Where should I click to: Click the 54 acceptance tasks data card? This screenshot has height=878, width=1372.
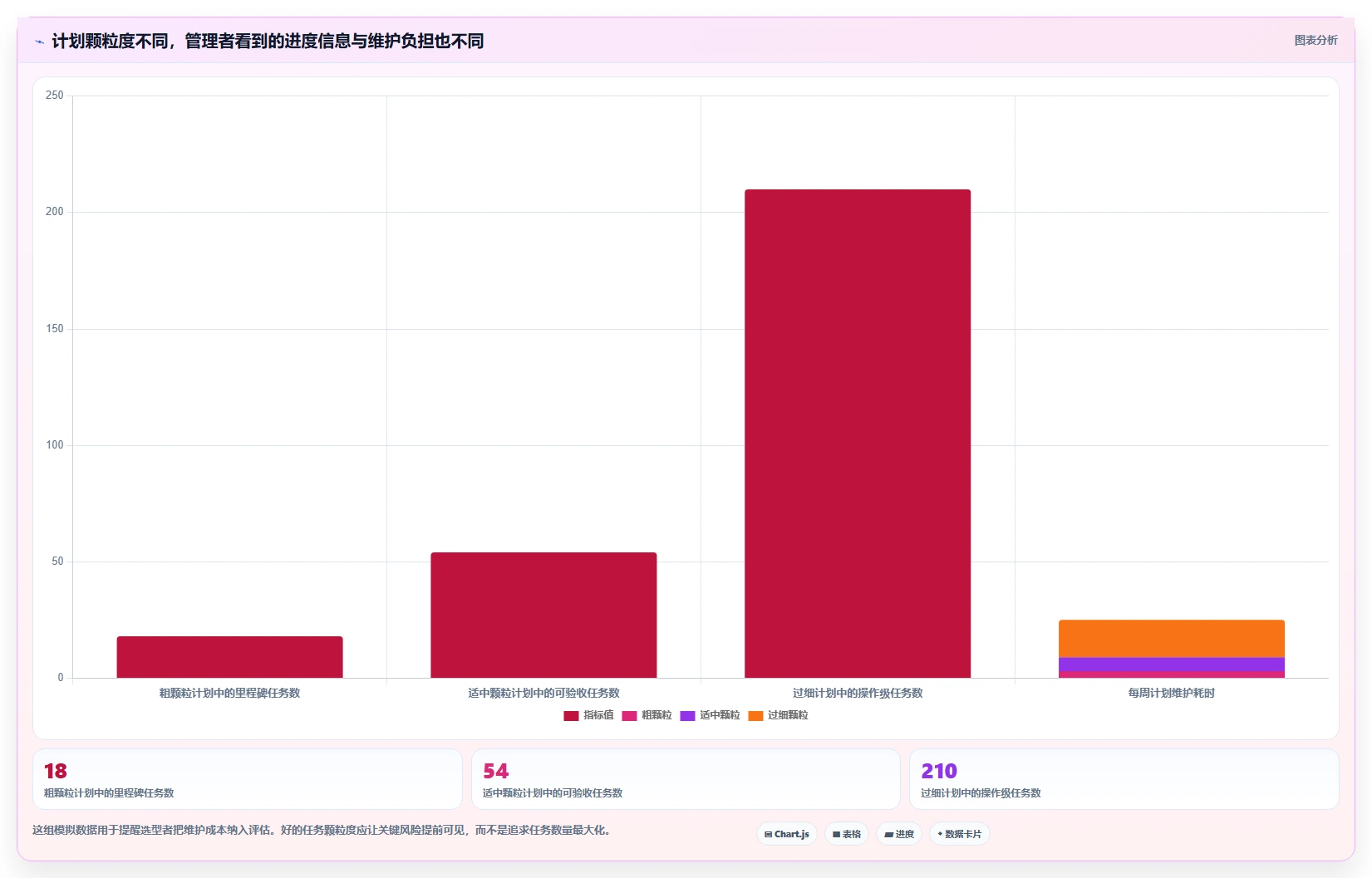[x=686, y=779]
